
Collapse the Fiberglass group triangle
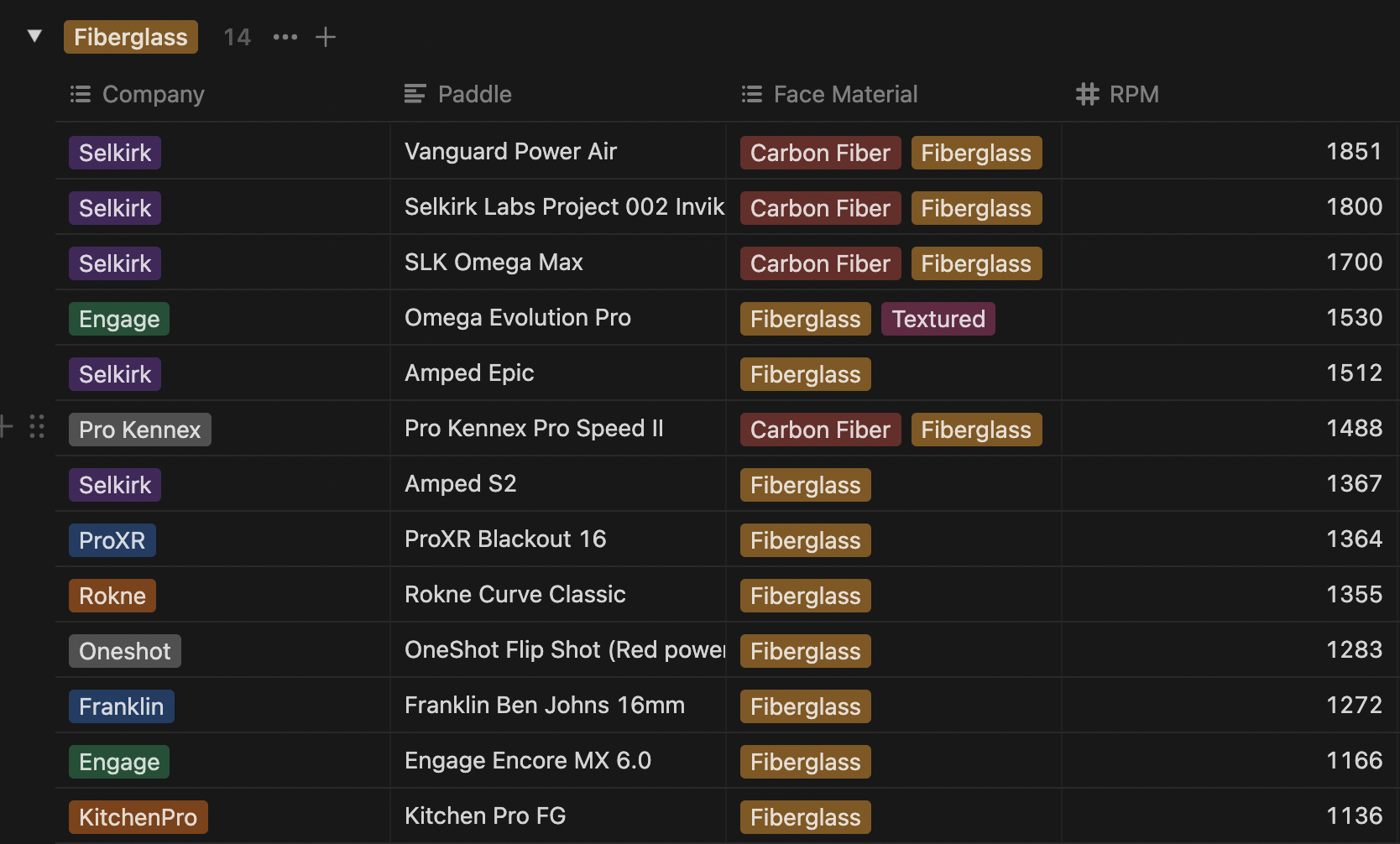[34, 35]
